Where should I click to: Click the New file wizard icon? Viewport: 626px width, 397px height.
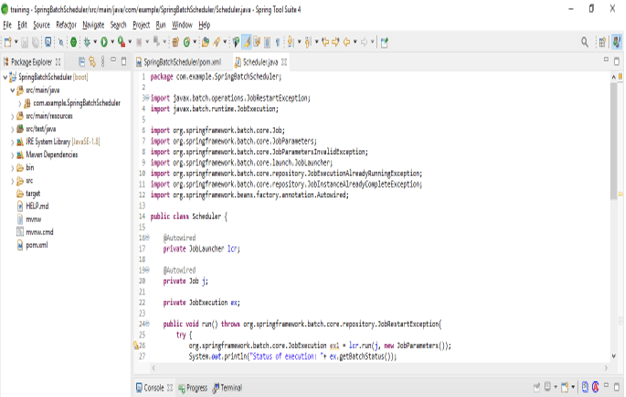click(x=8, y=42)
